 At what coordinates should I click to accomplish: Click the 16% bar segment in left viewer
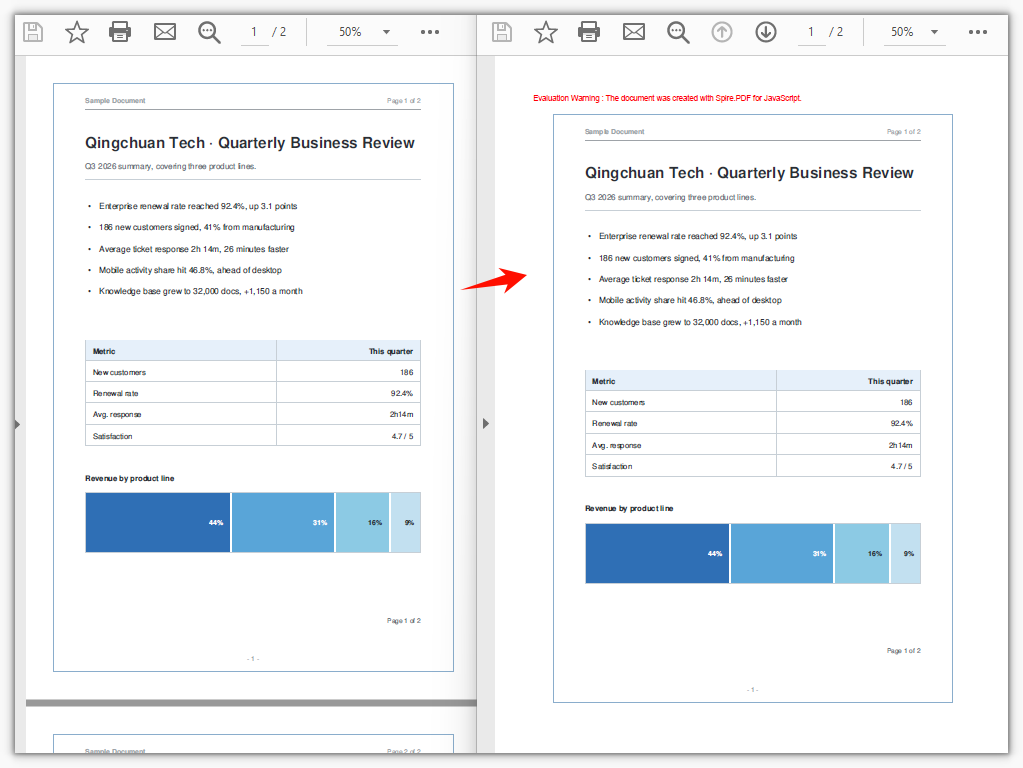(x=363, y=523)
